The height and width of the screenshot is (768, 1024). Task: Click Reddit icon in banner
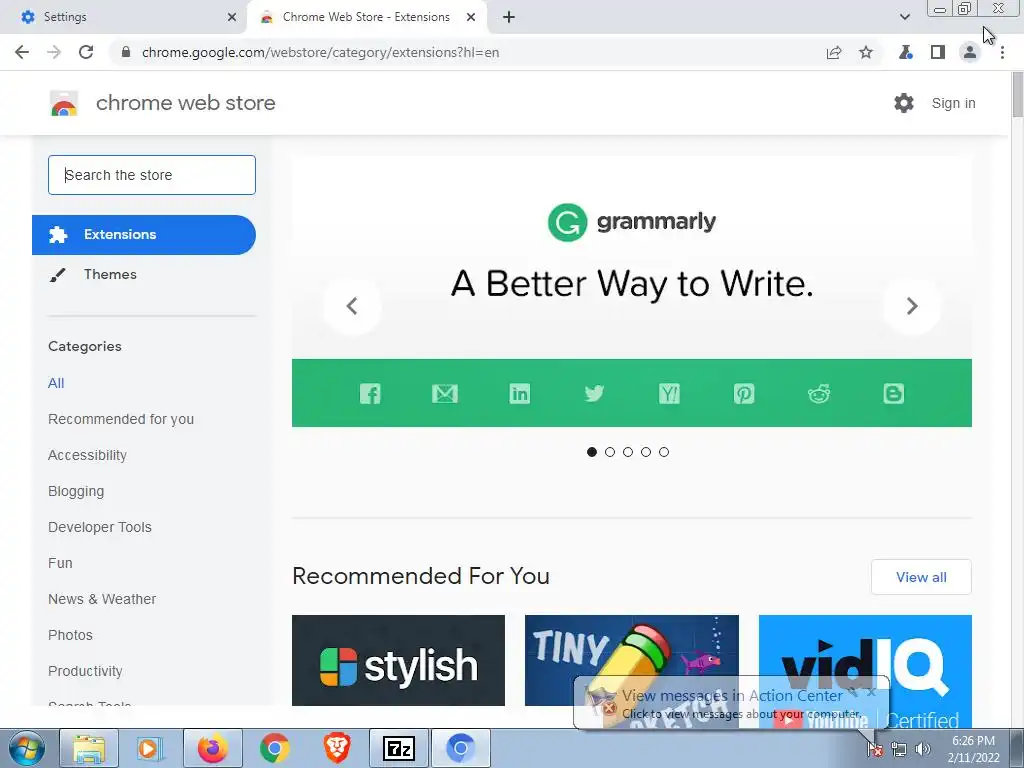pos(819,393)
